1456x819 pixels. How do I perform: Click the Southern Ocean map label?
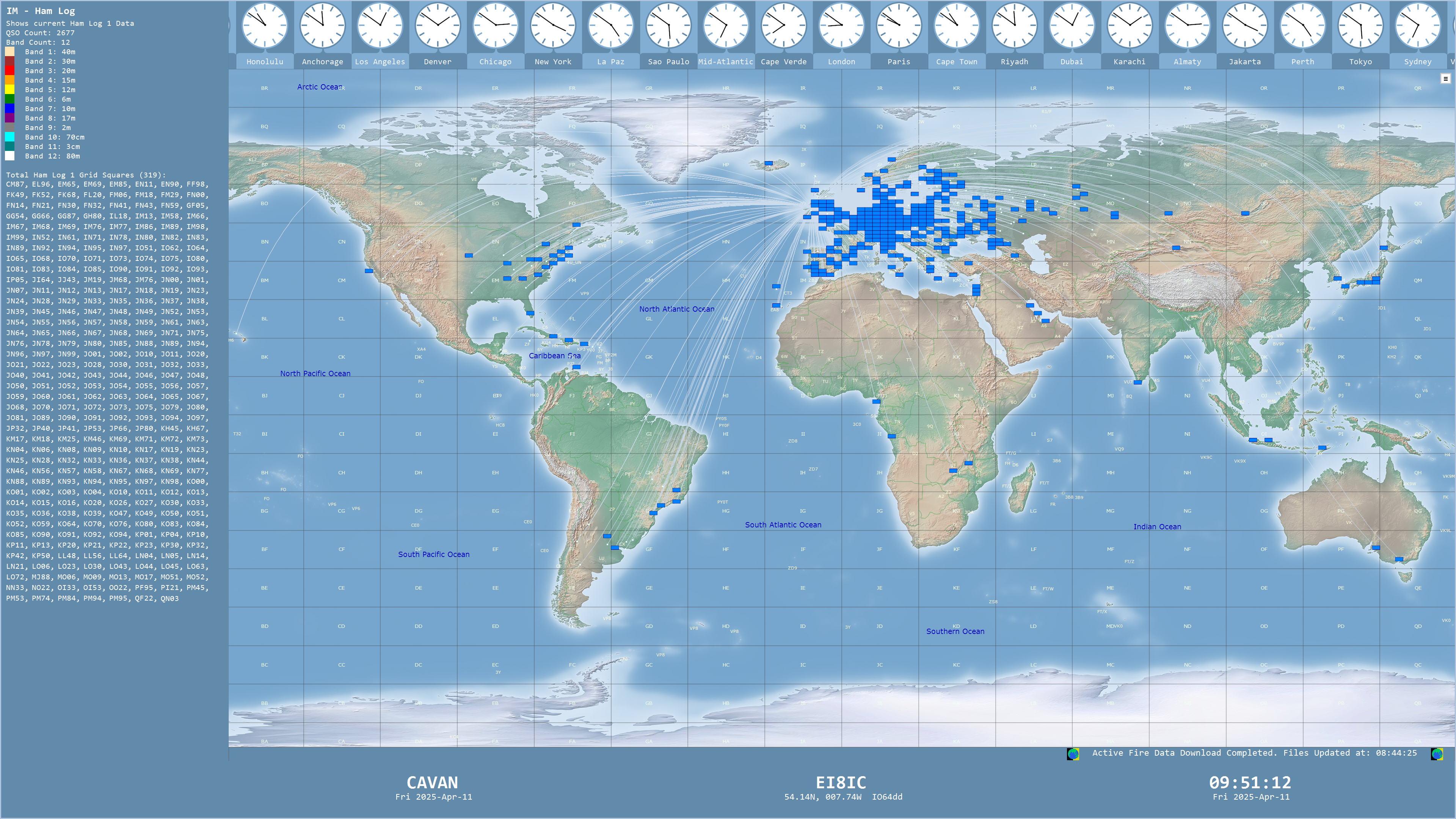(955, 631)
